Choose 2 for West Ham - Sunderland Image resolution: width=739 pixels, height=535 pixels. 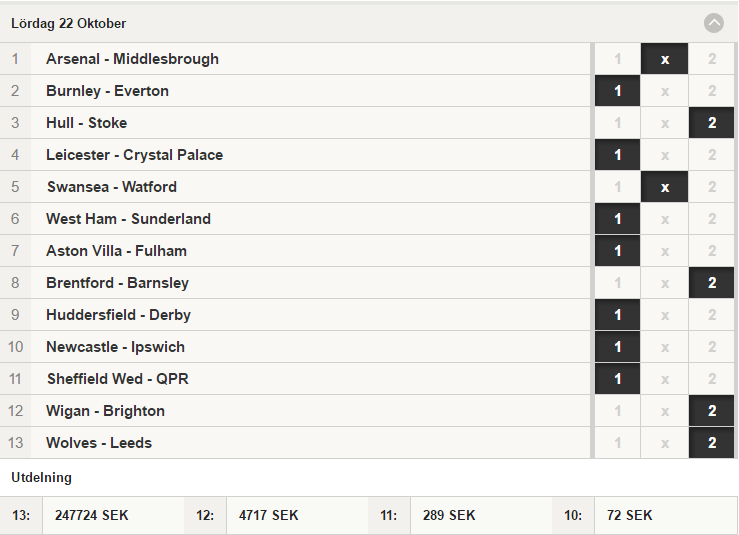pyautogui.click(x=712, y=219)
